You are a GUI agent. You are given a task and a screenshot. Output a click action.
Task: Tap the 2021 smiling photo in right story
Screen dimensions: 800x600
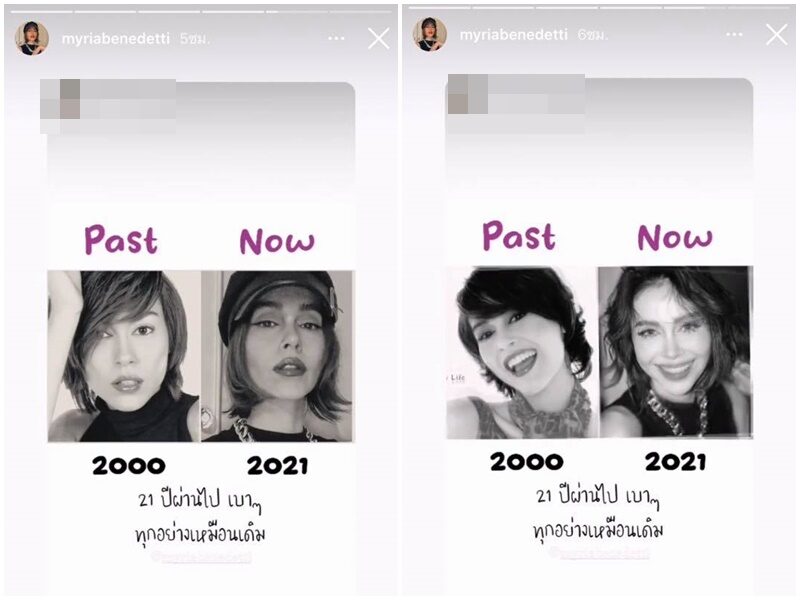click(x=676, y=352)
